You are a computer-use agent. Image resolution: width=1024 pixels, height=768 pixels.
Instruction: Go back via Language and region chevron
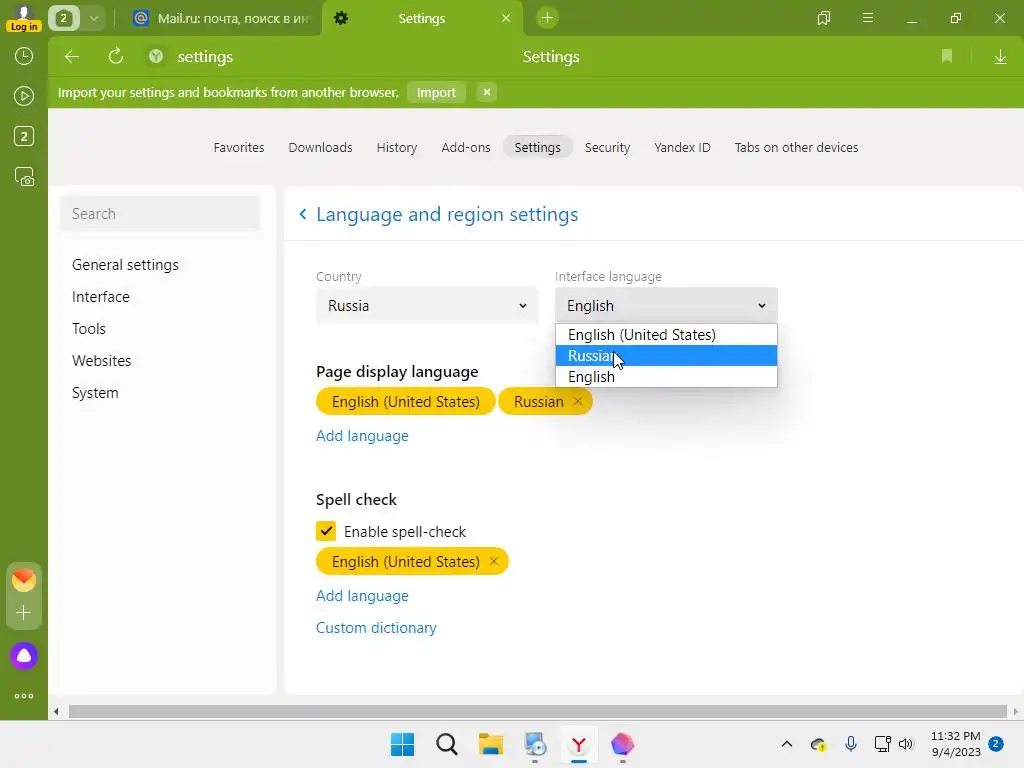tap(302, 214)
